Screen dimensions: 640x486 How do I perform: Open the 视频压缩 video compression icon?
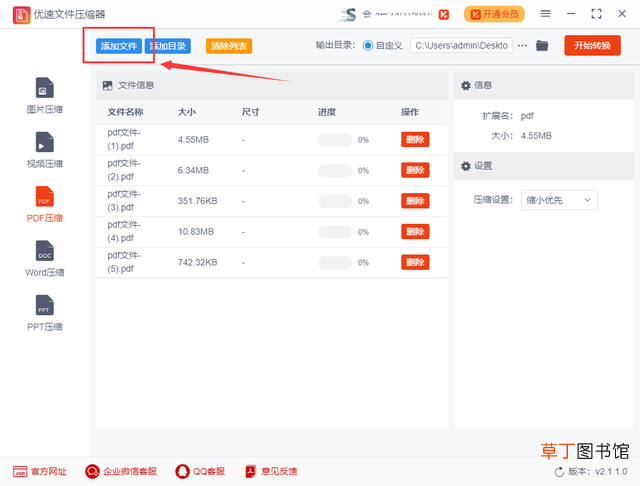[x=44, y=142]
